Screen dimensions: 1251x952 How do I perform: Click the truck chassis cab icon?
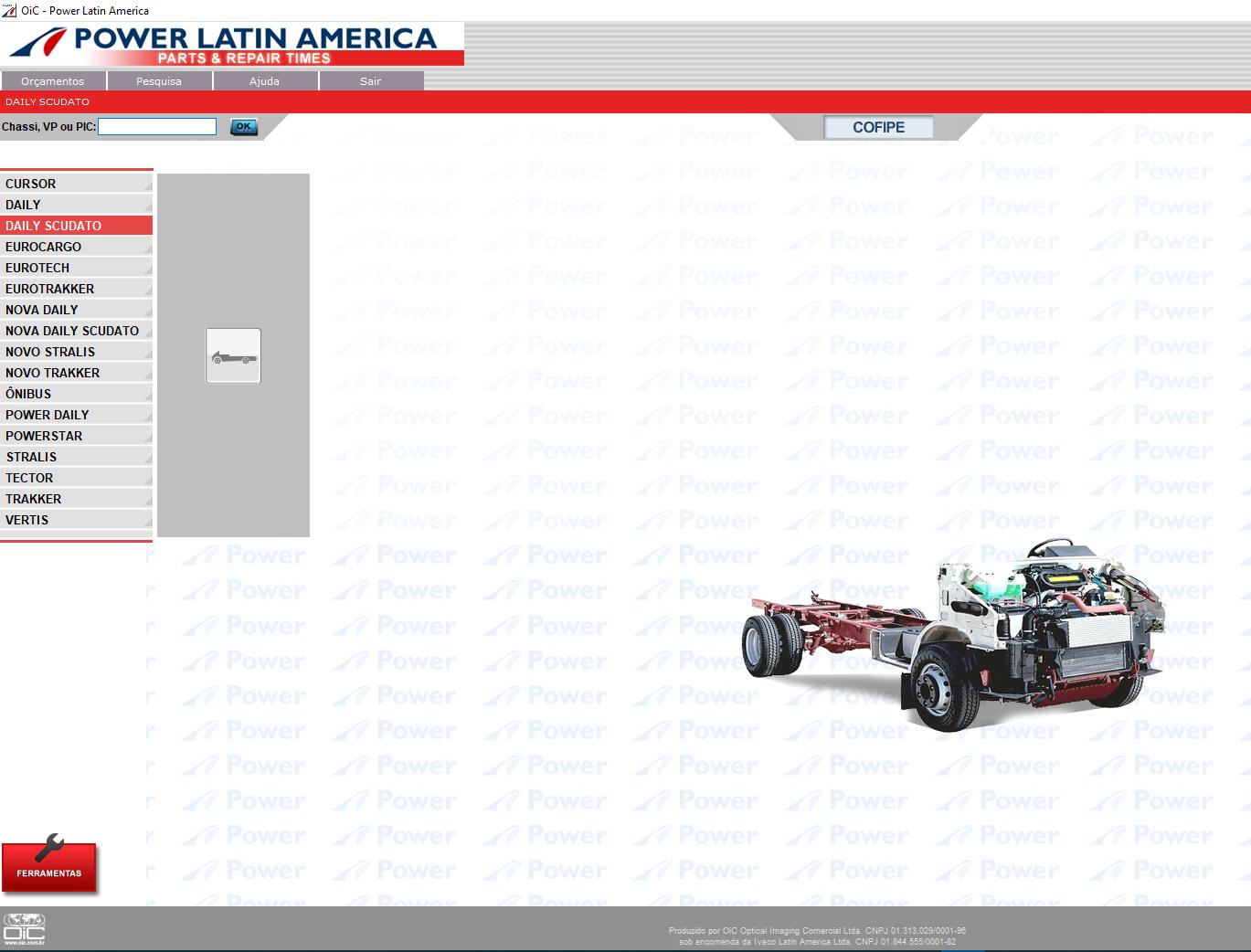coord(233,355)
